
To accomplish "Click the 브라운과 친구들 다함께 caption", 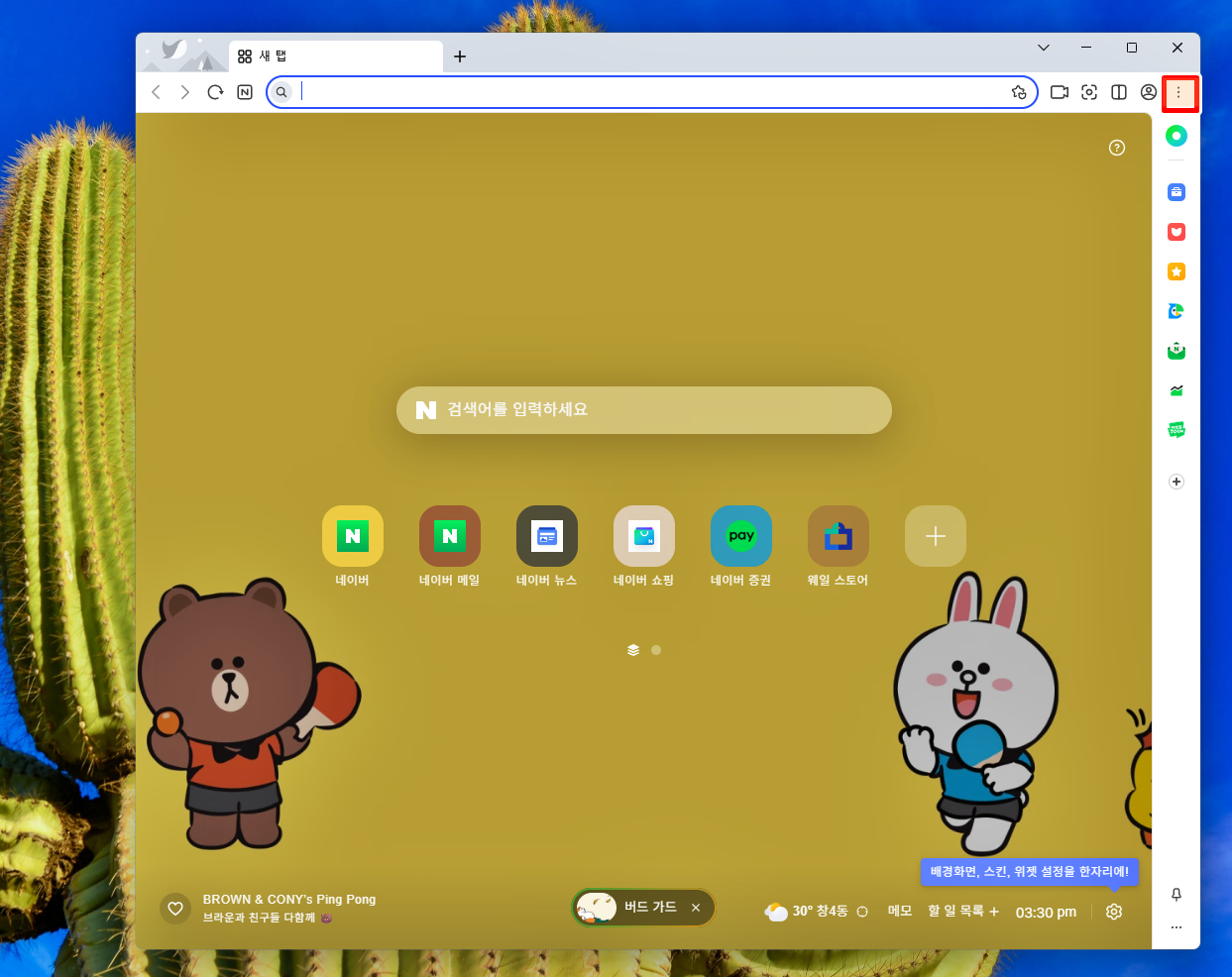I will (x=260, y=918).
